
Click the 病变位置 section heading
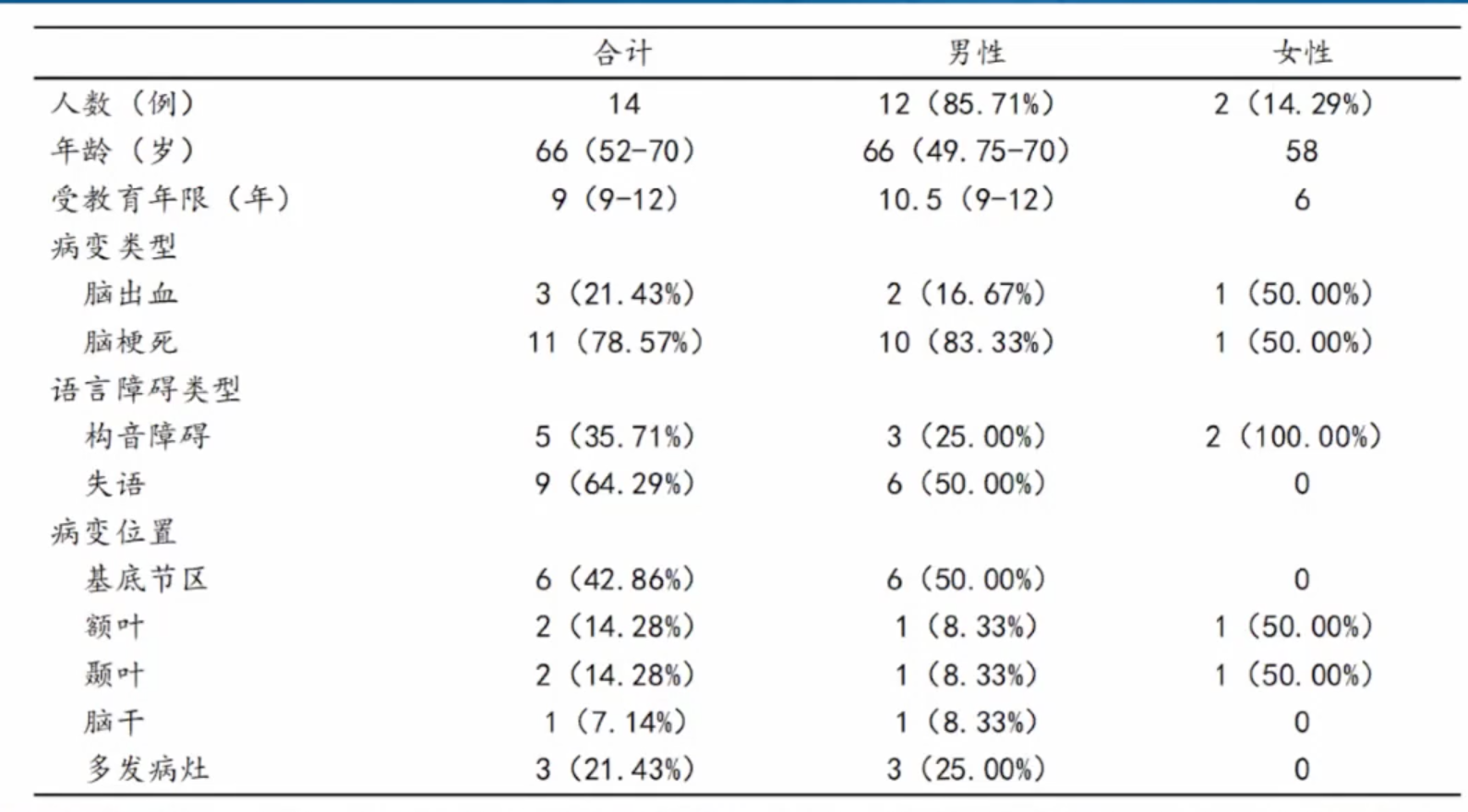pyautogui.click(x=114, y=531)
